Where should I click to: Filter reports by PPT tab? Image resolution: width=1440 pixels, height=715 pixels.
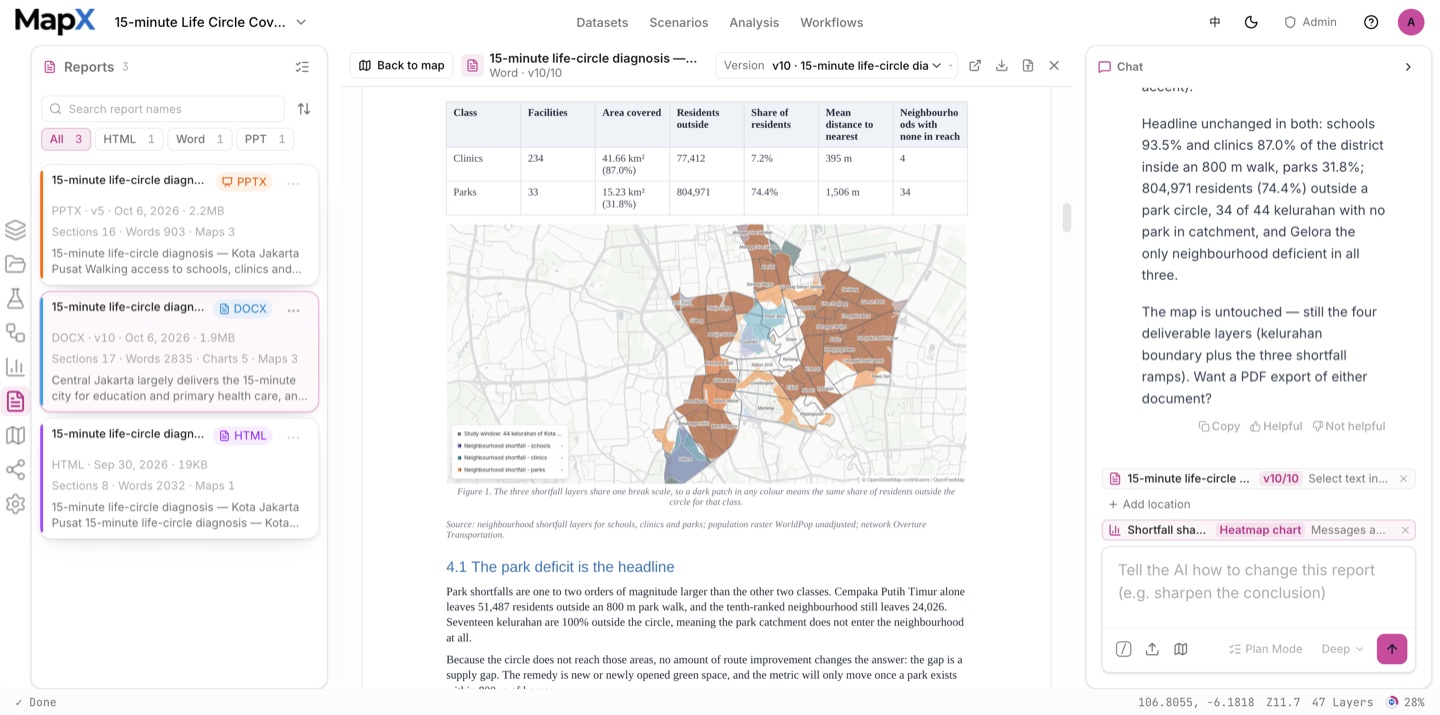265,139
